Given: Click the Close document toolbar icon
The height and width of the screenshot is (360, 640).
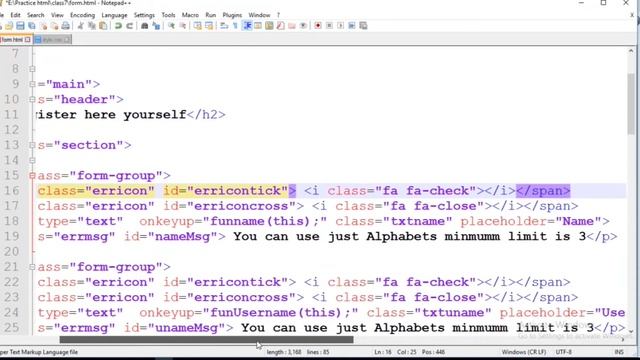Looking at the screenshot, I should click(x=43, y=26).
